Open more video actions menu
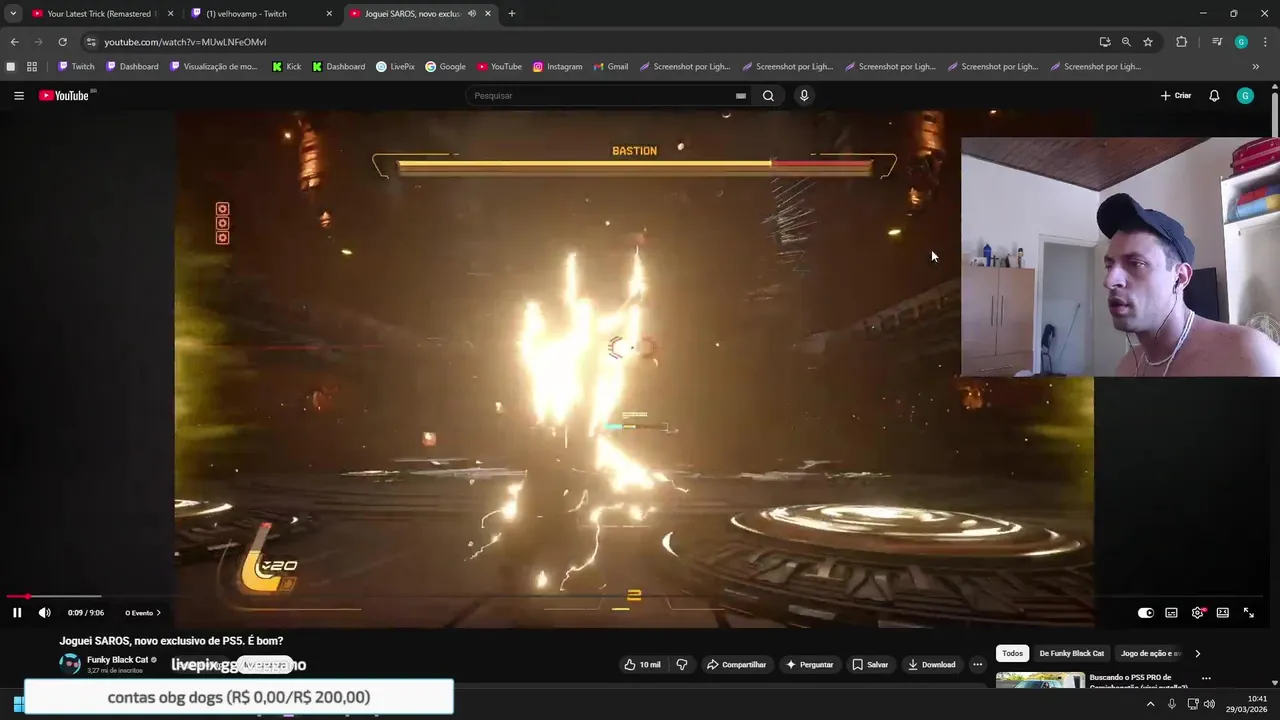This screenshot has height=720, width=1280. pos(977,664)
